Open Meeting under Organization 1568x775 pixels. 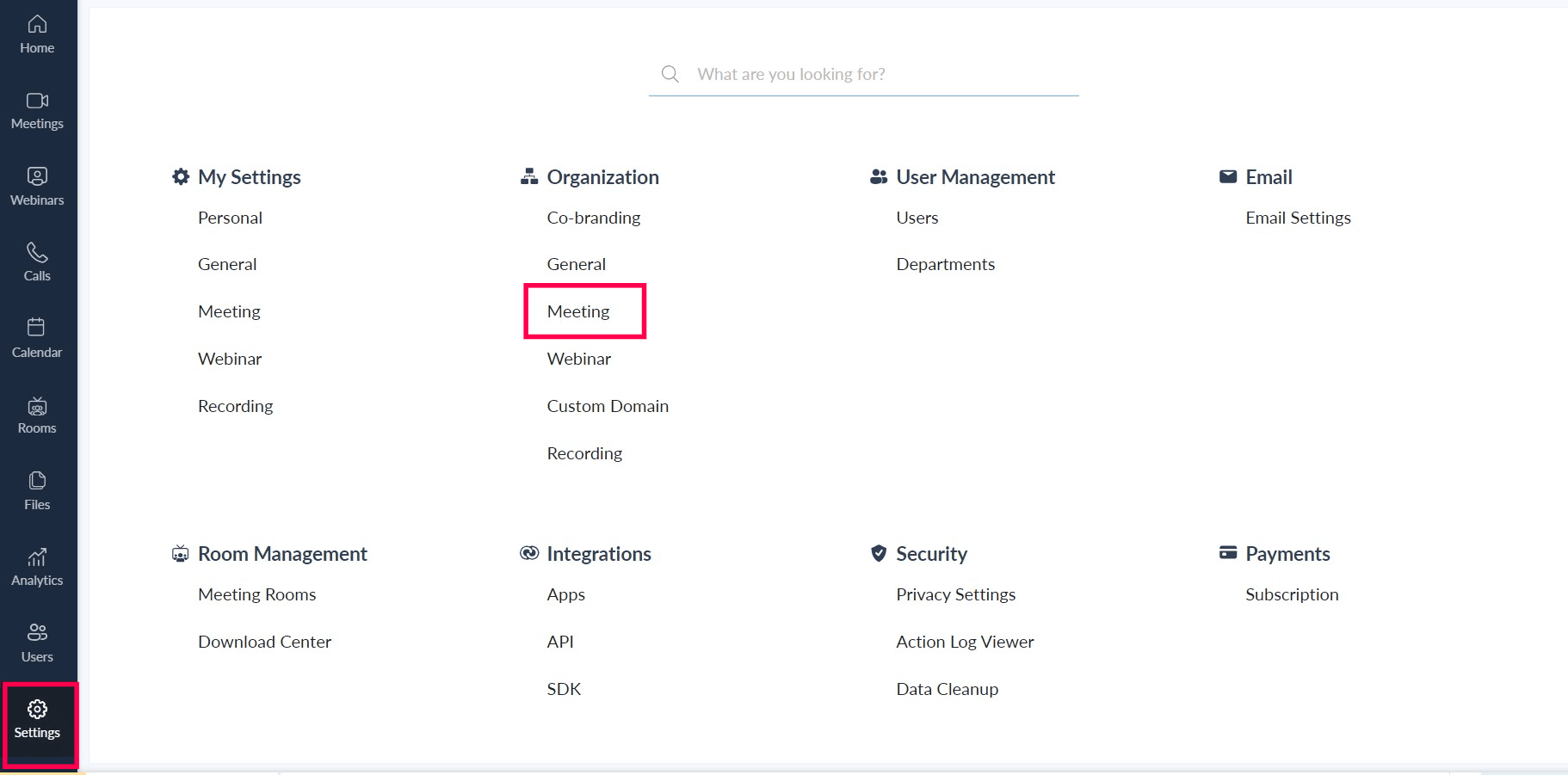[578, 311]
